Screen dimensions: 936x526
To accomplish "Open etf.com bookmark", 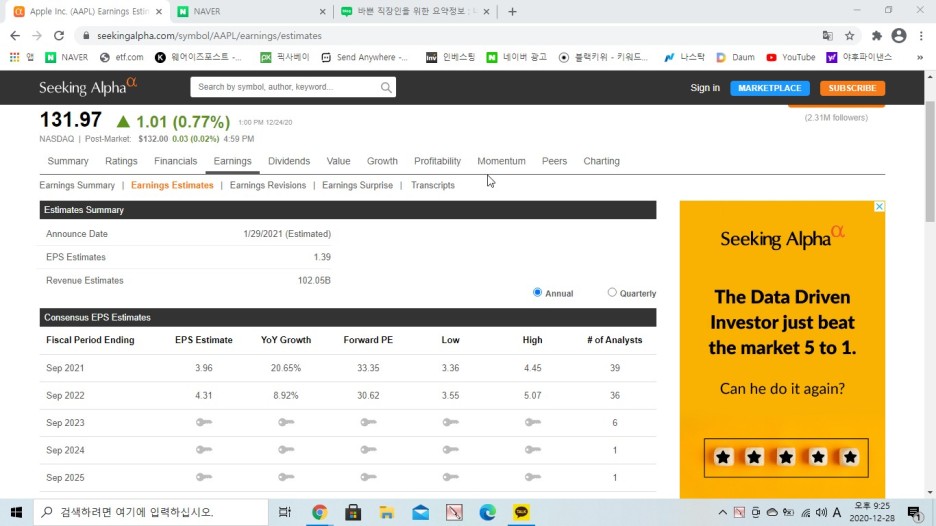I will pyautogui.click(x=122, y=57).
